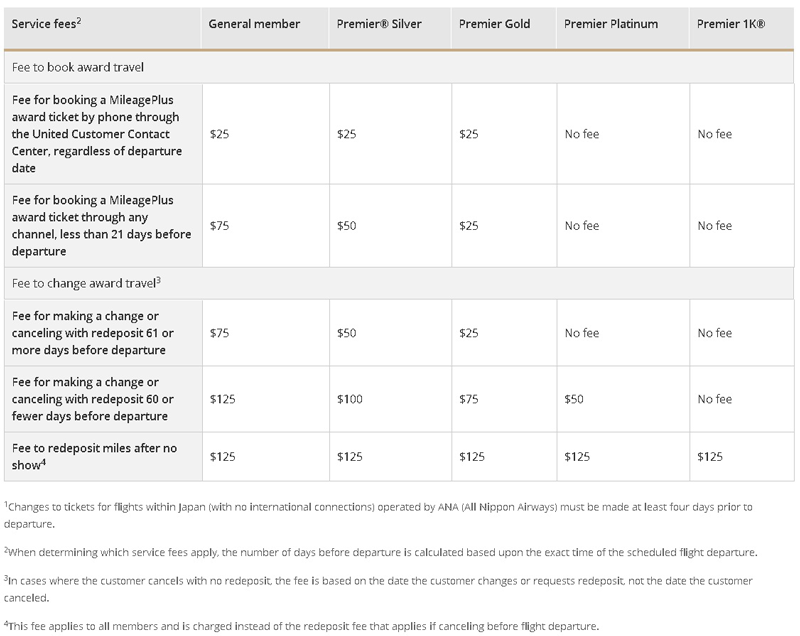Screen dimensions: 800x636
Task: Click the 'Fee to book award travel' section row
Action: [78, 67]
